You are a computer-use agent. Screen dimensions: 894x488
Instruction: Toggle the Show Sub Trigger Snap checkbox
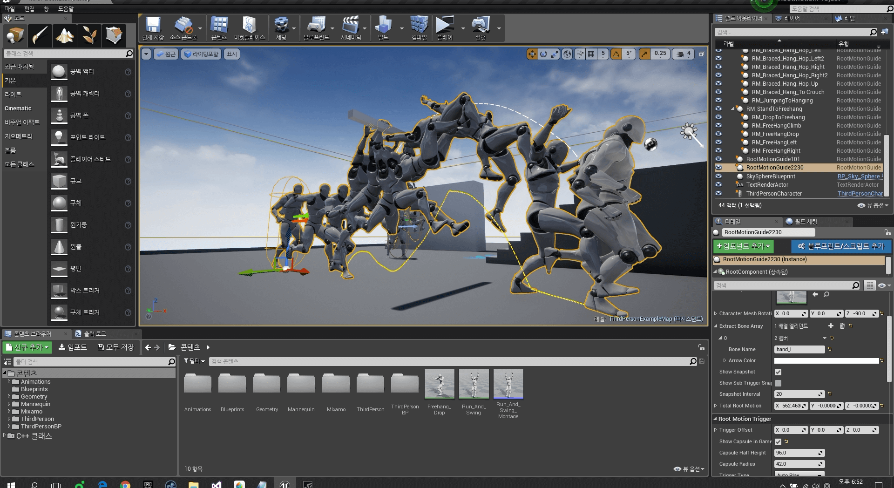(x=779, y=382)
